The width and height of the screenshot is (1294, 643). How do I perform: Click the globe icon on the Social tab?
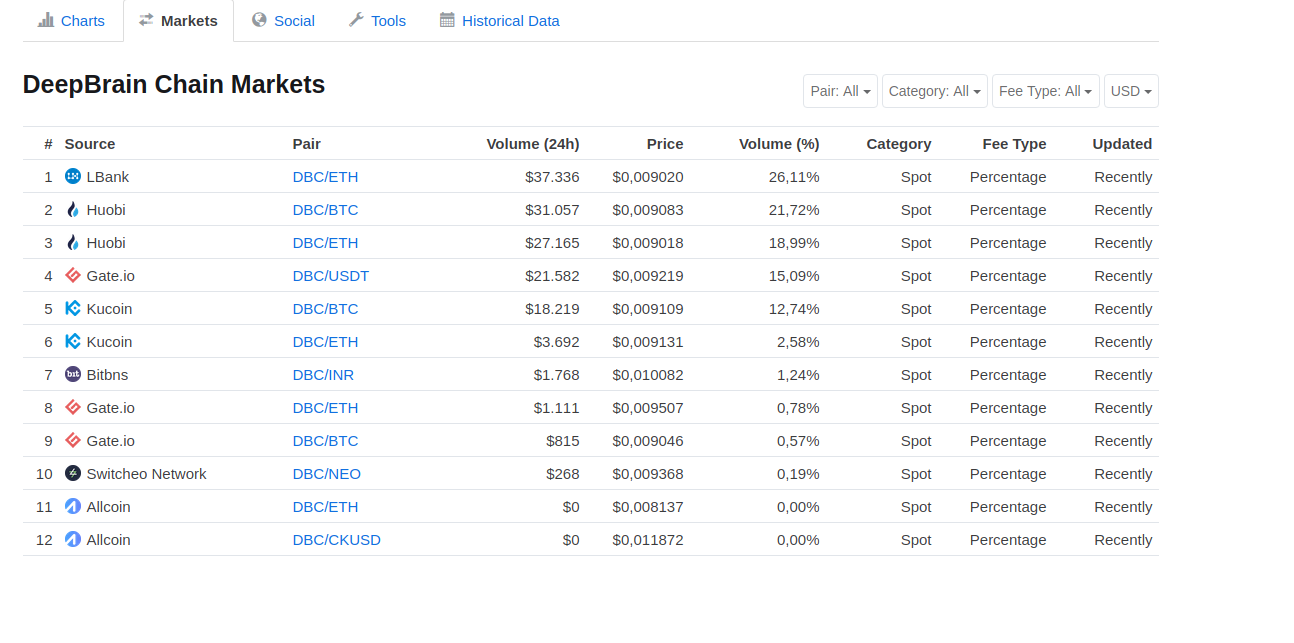coord(259,20)
